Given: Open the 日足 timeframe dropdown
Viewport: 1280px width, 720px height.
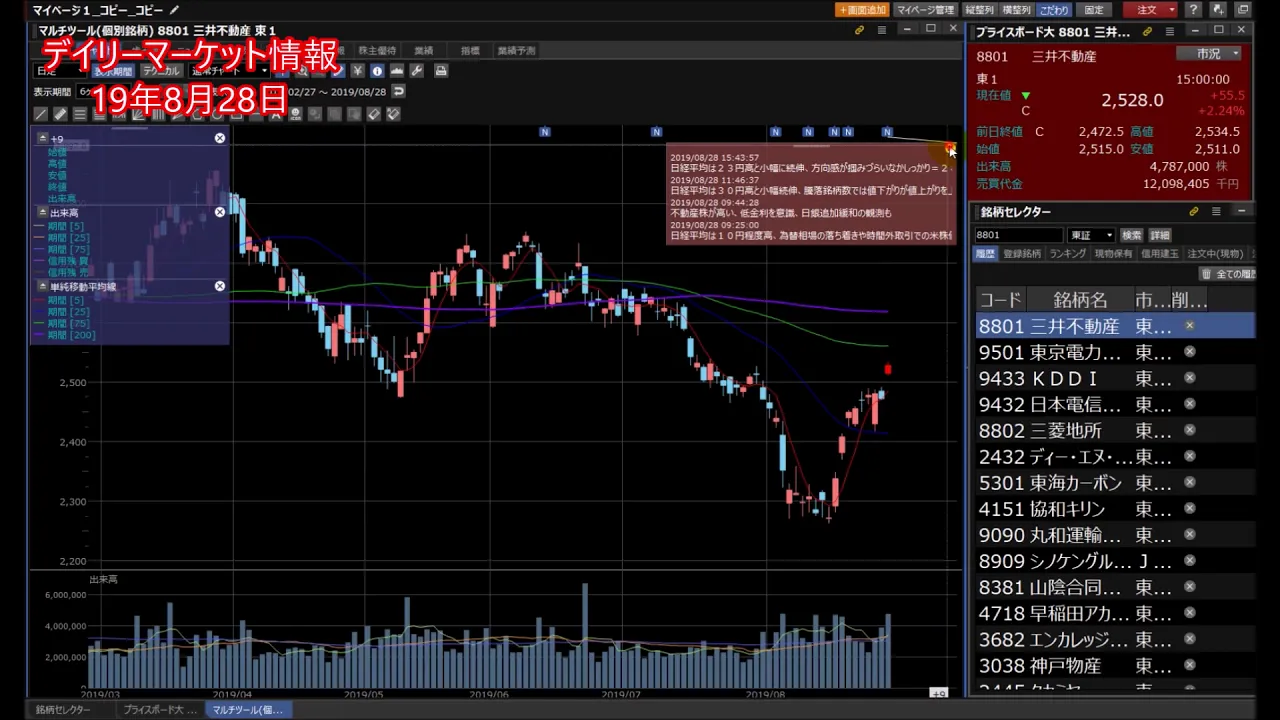Looking at the screenshot, I should [x=60, y=71].
